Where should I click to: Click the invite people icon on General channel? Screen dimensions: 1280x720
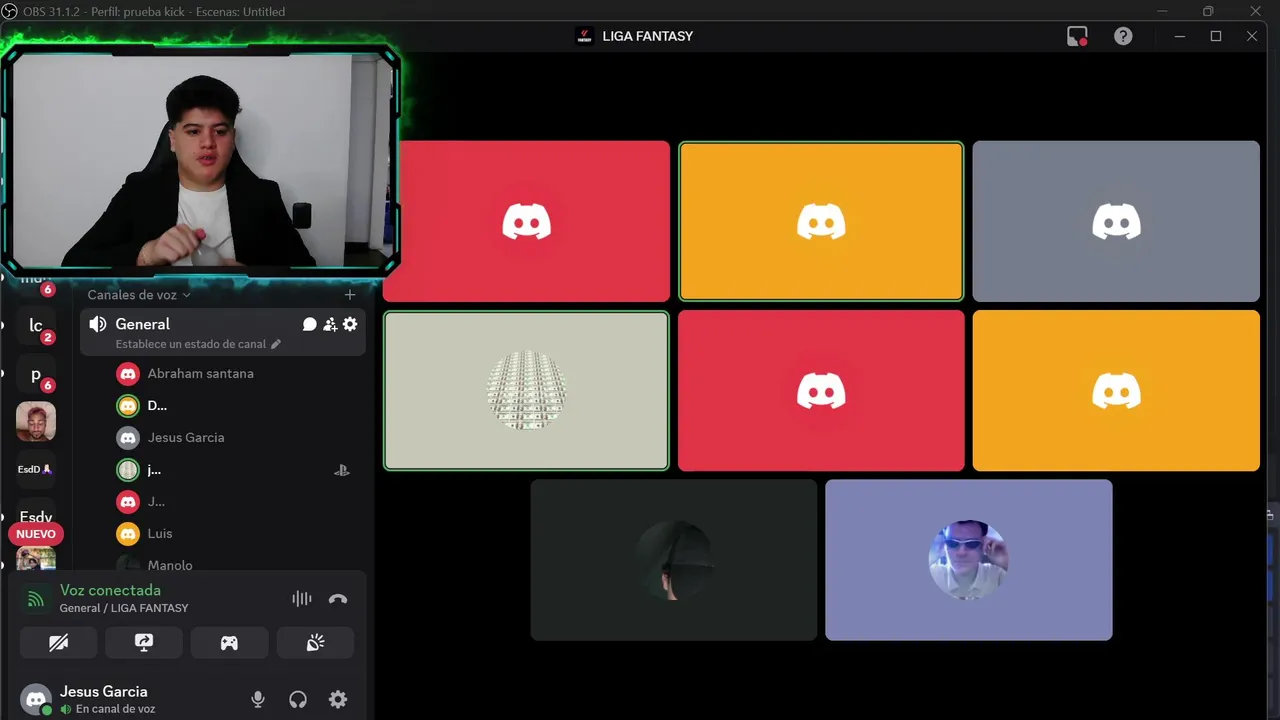pyautogui.click(x=330, y=324)
